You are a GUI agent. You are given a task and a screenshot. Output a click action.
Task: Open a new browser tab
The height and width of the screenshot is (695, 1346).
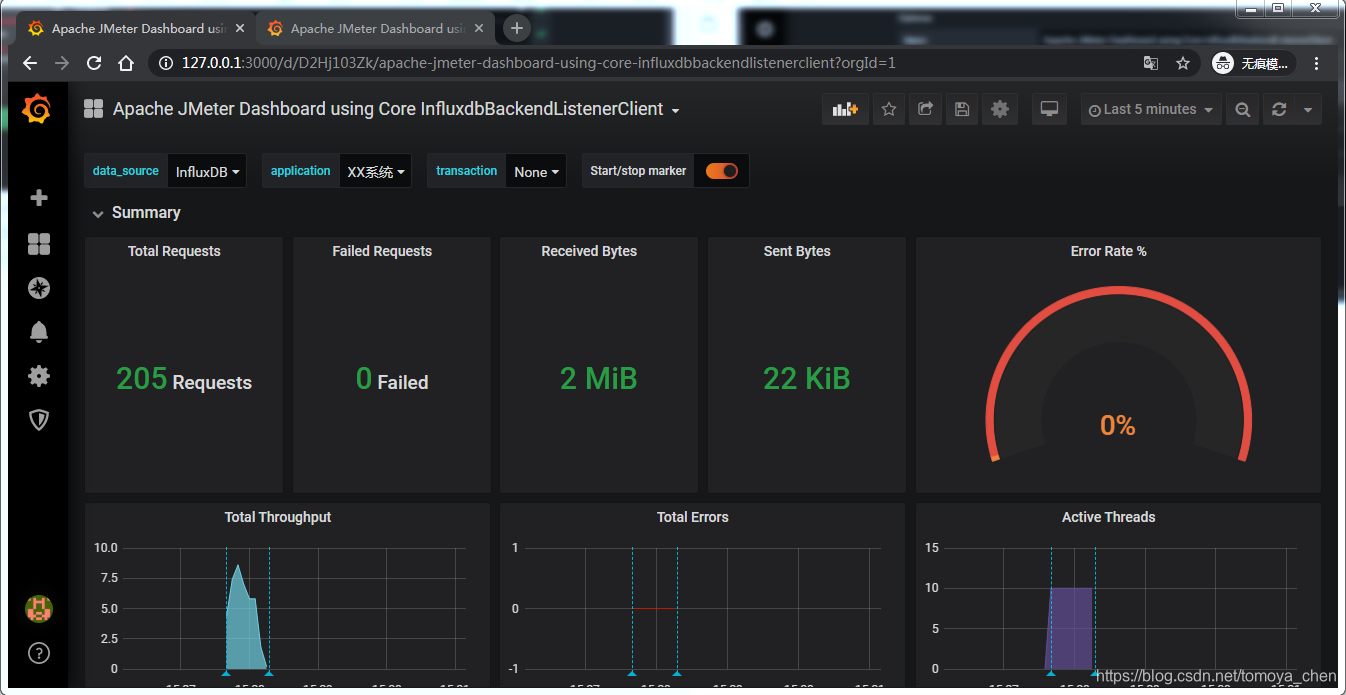point(516,28)
